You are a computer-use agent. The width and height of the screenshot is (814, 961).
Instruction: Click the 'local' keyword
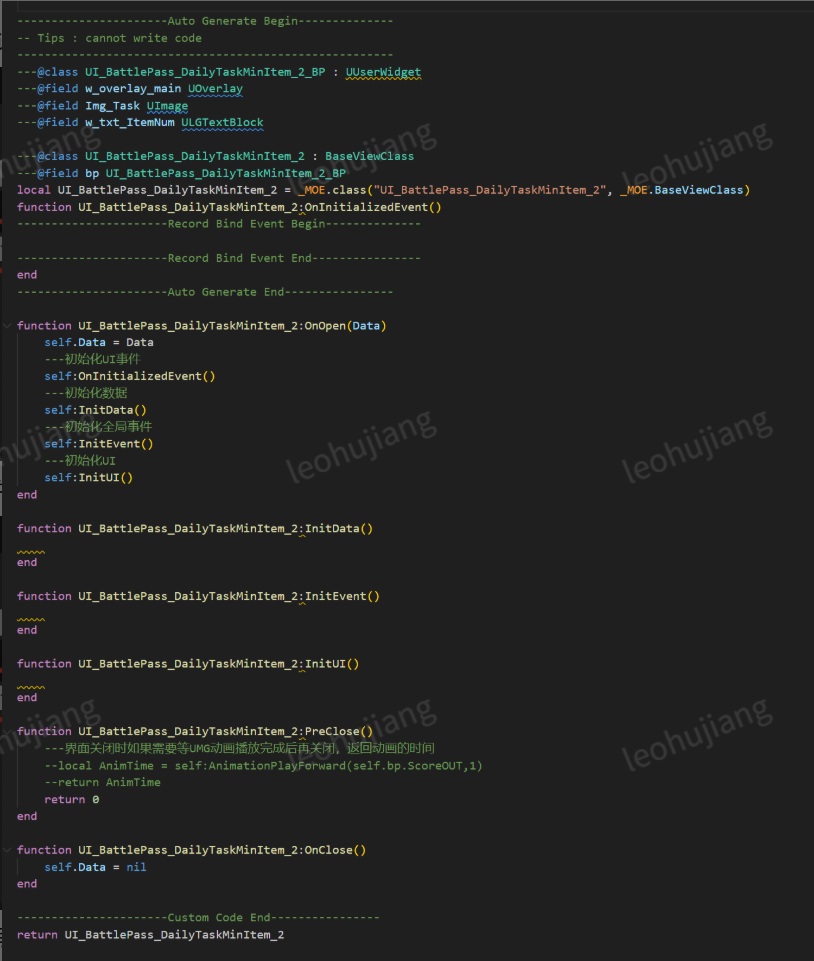click(34, 190)
